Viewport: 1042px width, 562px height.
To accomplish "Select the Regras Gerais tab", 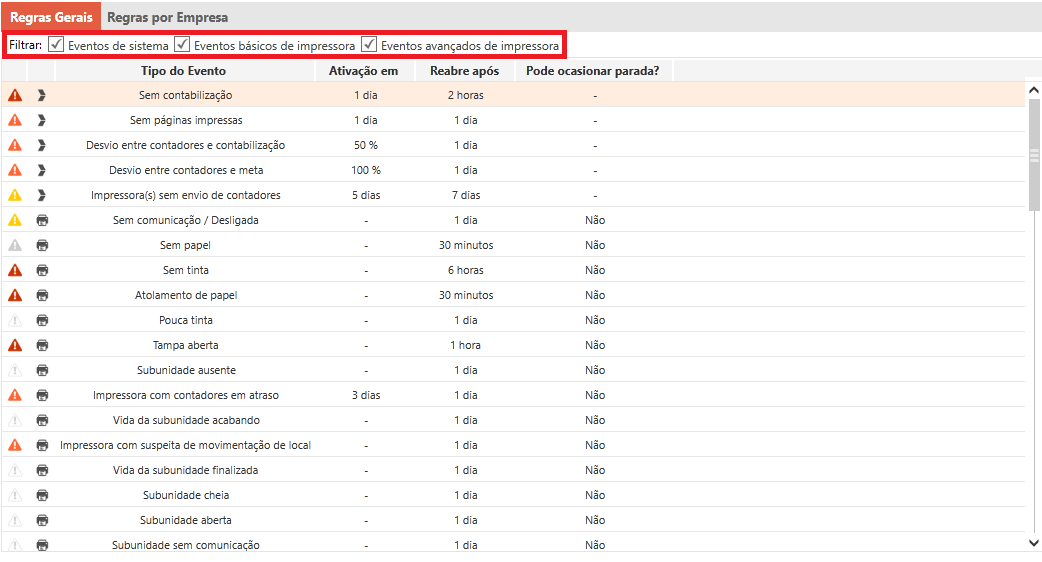I will point(51,17).
